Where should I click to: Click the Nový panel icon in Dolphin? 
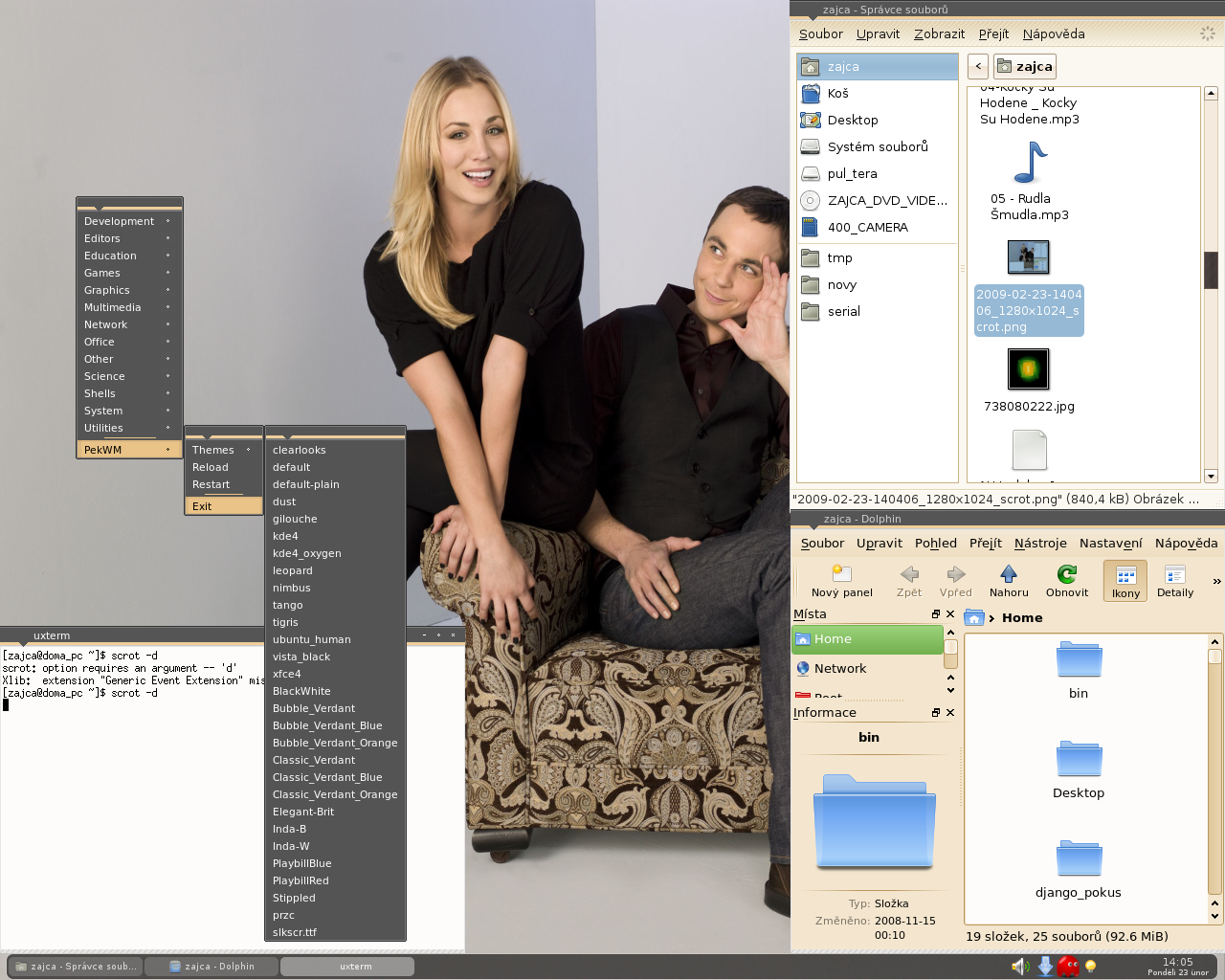pyautogui.click(x=841, y=574)
